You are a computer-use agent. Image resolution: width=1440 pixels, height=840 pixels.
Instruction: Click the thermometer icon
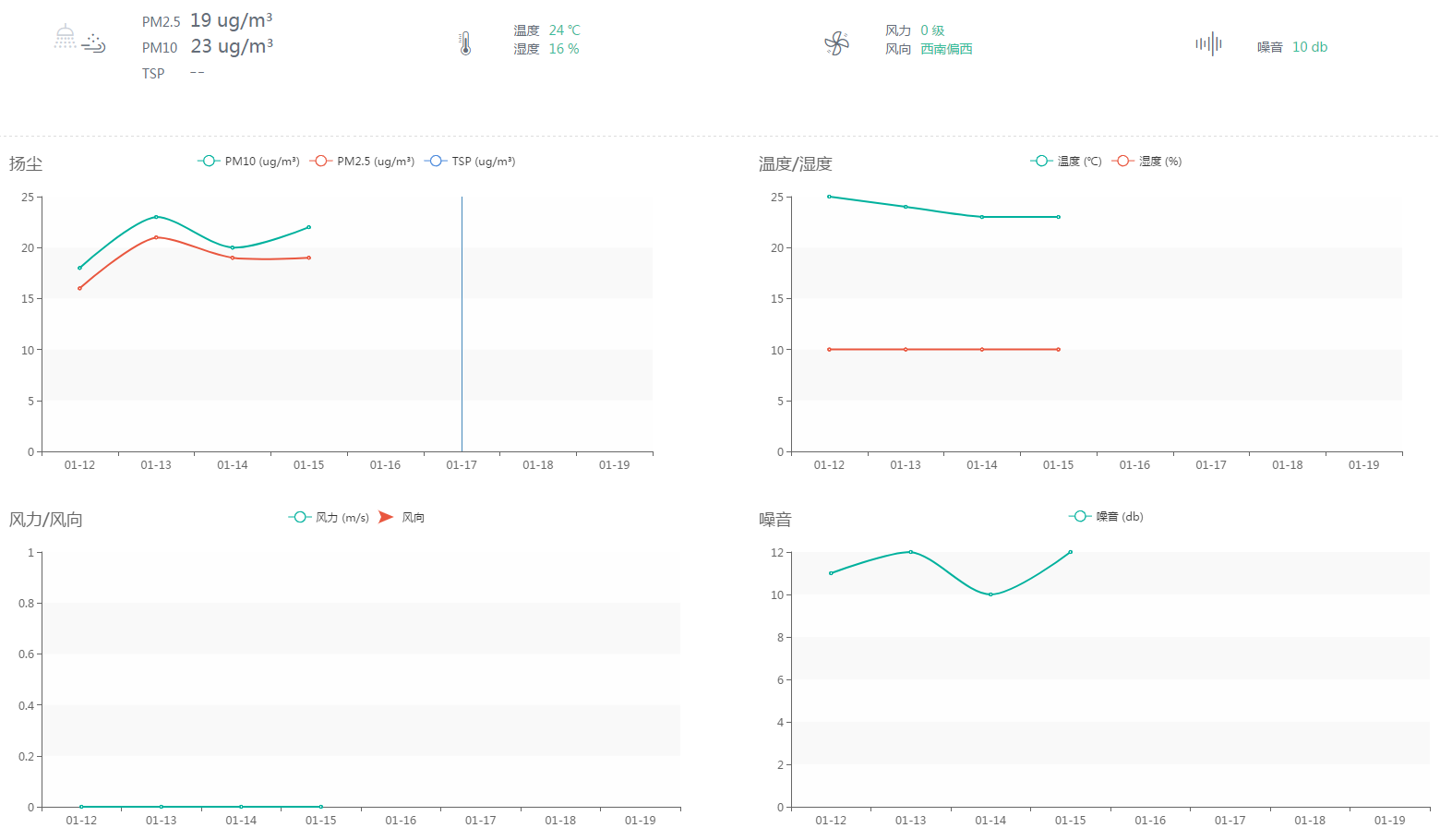click(x=465, y=43)
